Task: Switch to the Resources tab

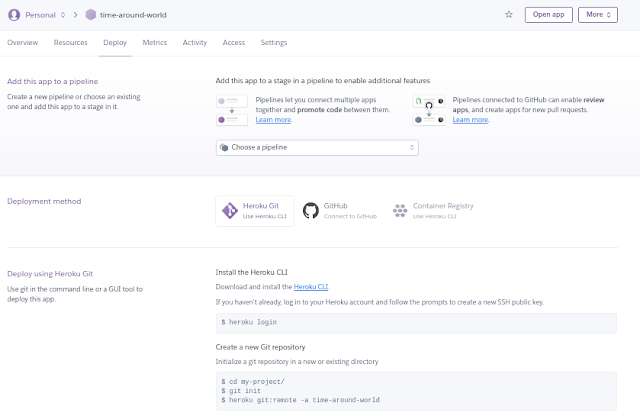Action: point(71,42)
